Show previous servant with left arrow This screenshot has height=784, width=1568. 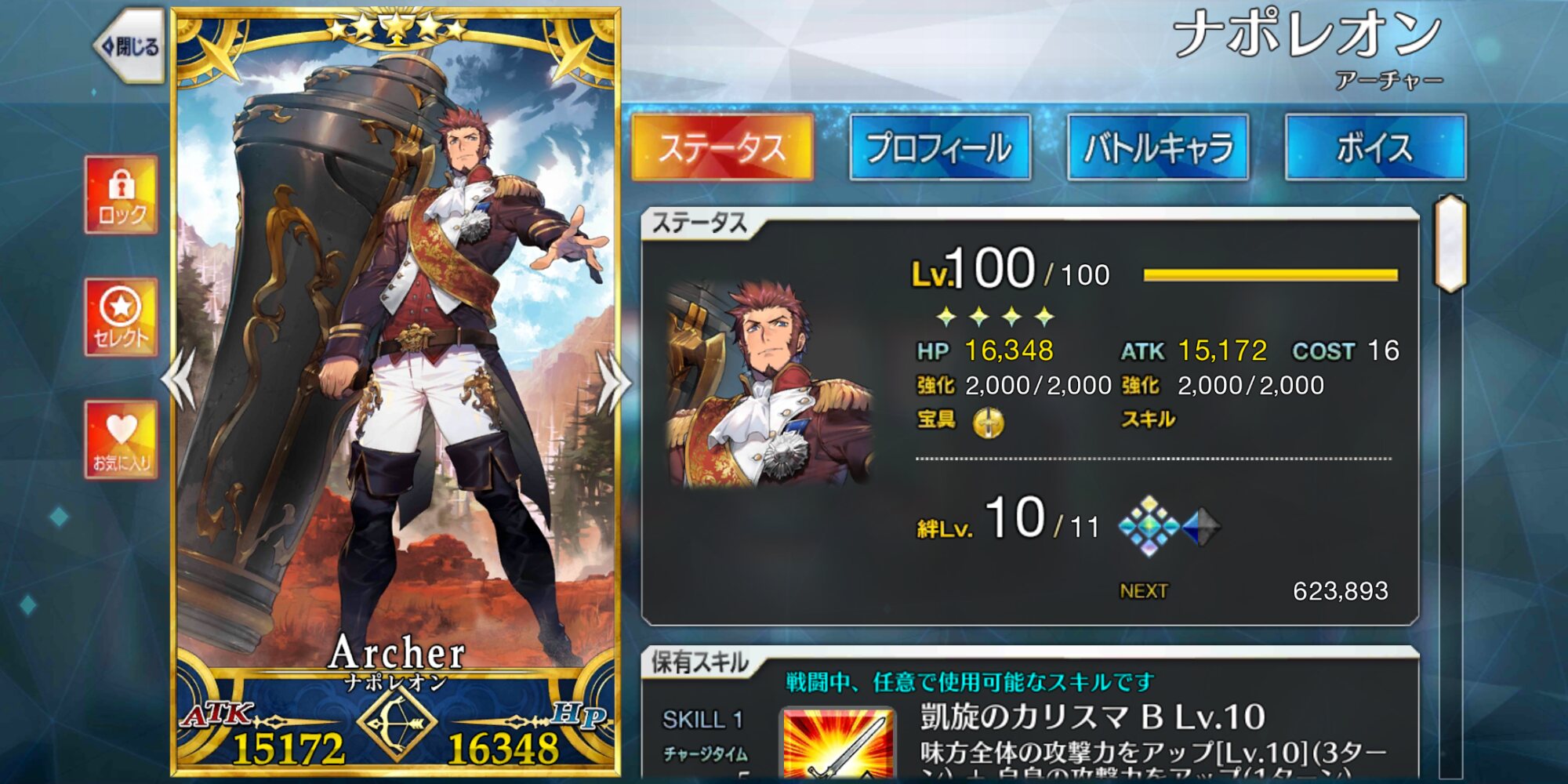coord(180,380)
